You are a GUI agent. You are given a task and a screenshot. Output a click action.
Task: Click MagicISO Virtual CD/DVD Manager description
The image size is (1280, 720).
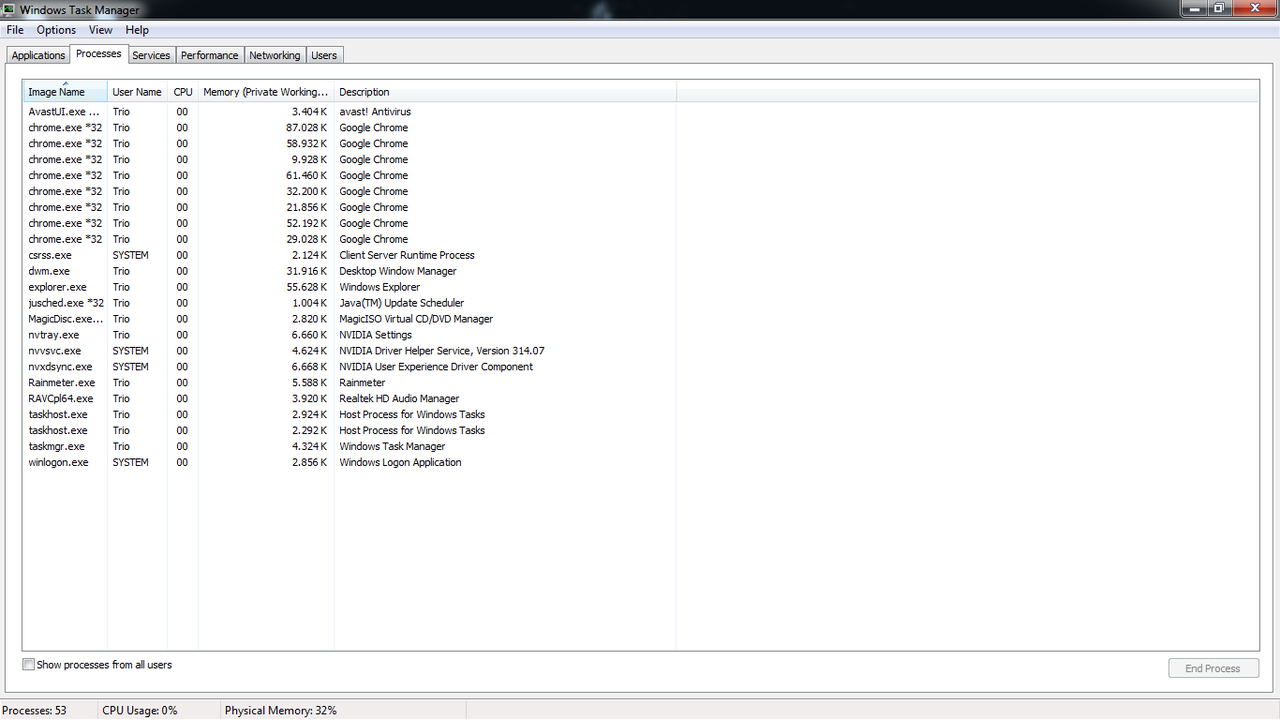click(416, 319)
